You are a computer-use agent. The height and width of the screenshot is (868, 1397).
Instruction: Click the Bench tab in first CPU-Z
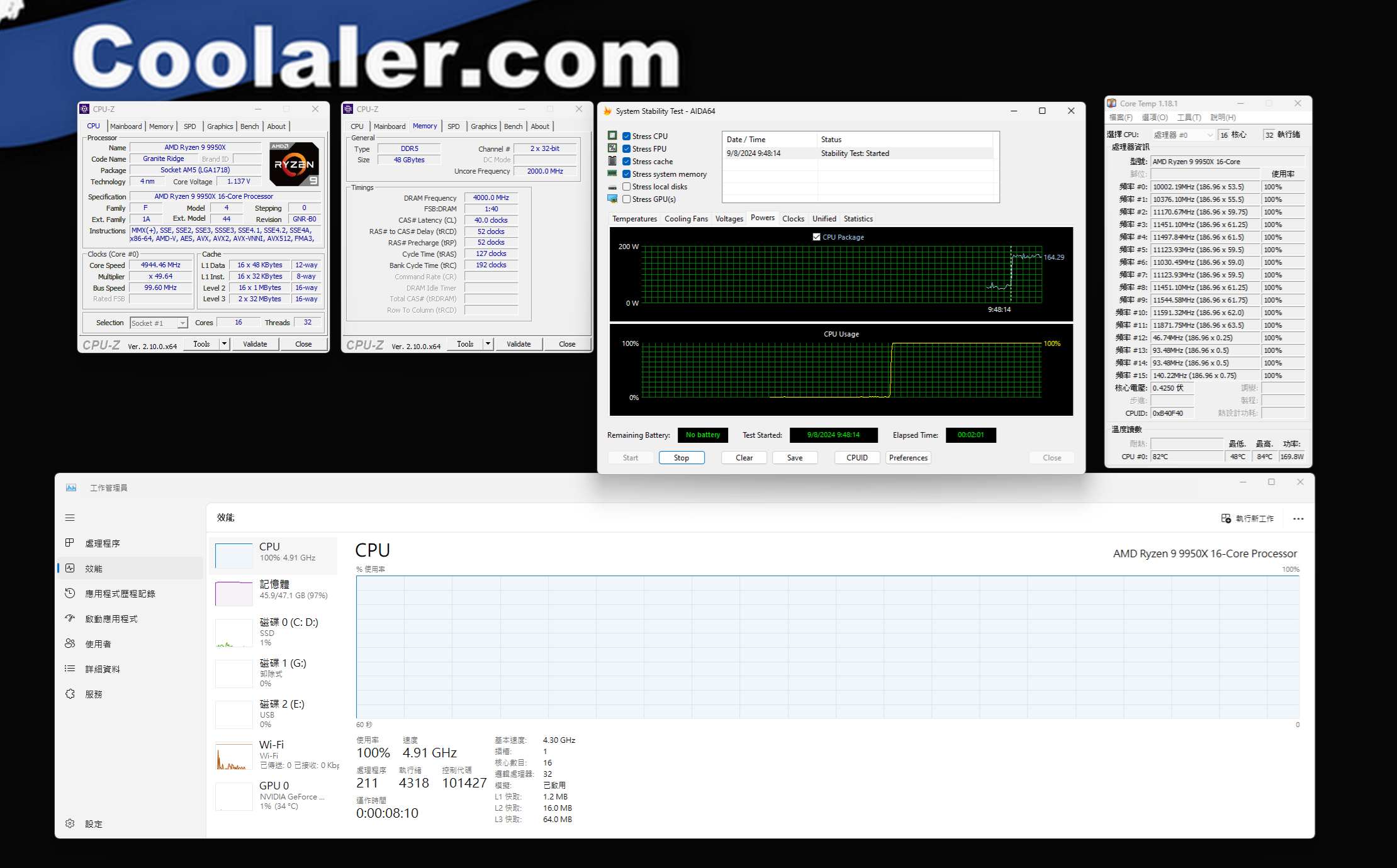pyautogui.click(x=249, y=126)
